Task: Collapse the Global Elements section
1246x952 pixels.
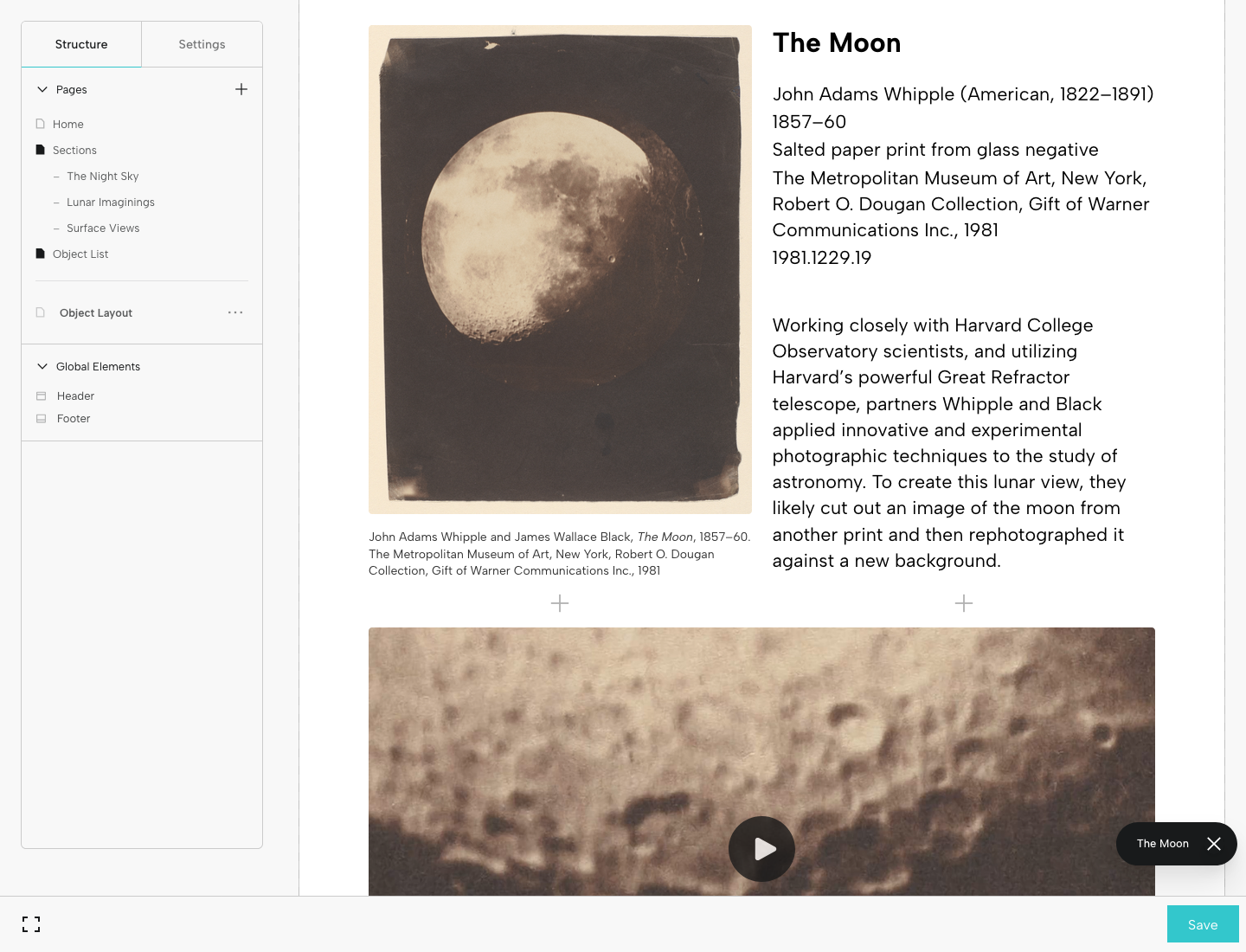Action: point(42,366)
